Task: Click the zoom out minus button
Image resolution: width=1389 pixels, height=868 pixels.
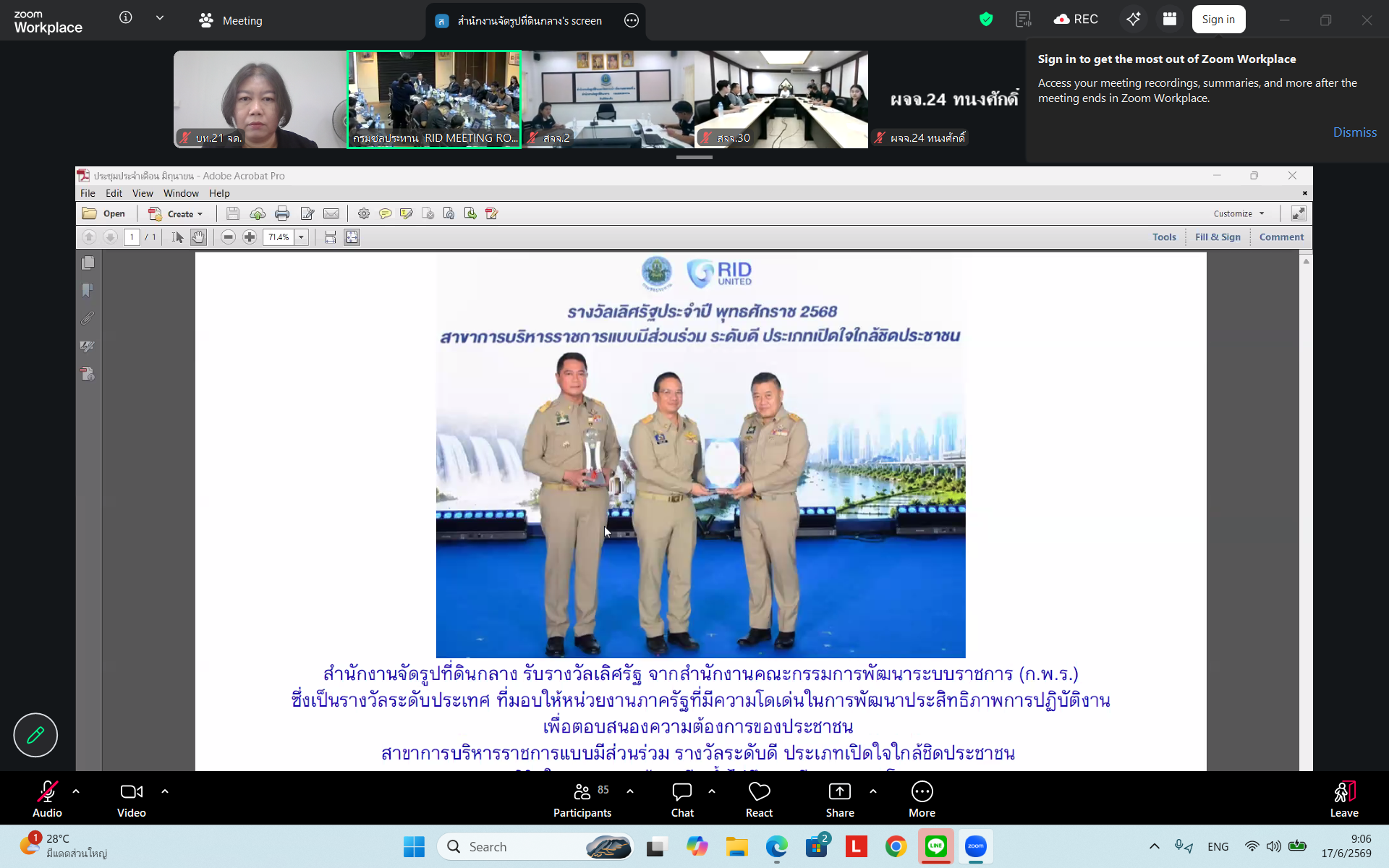Action: coord(228,237)
